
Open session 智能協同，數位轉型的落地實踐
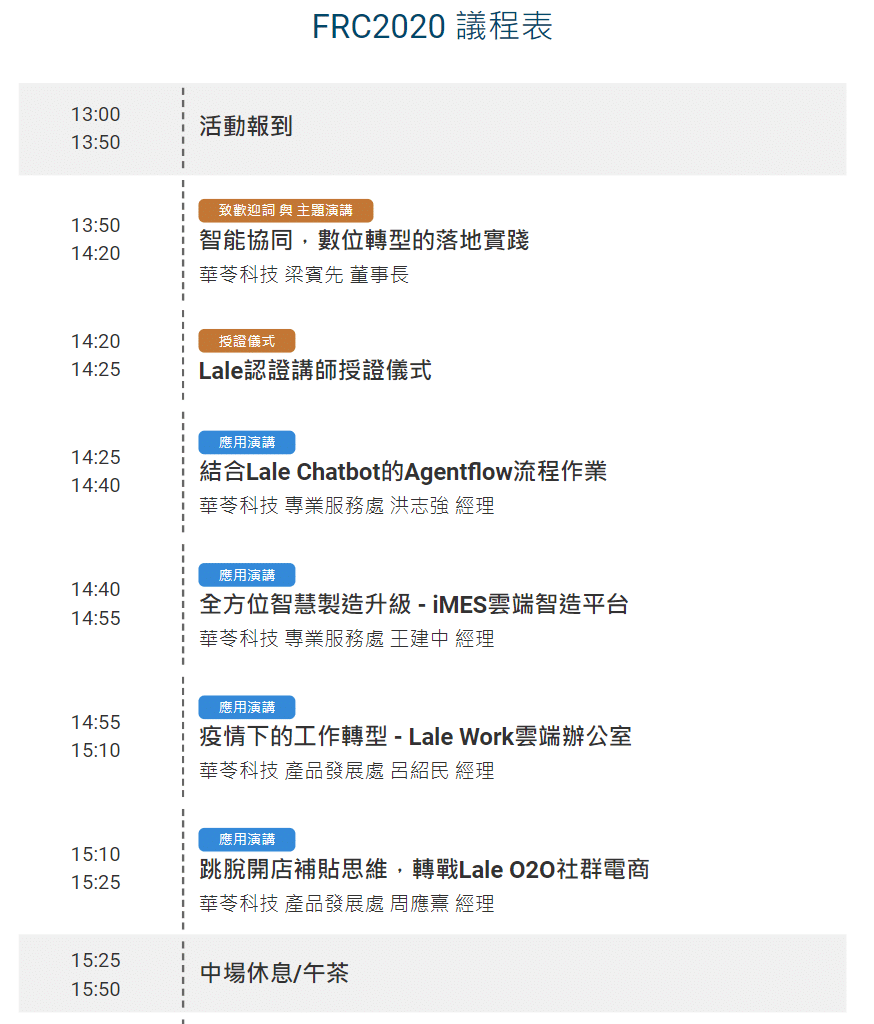pos(364,240)
